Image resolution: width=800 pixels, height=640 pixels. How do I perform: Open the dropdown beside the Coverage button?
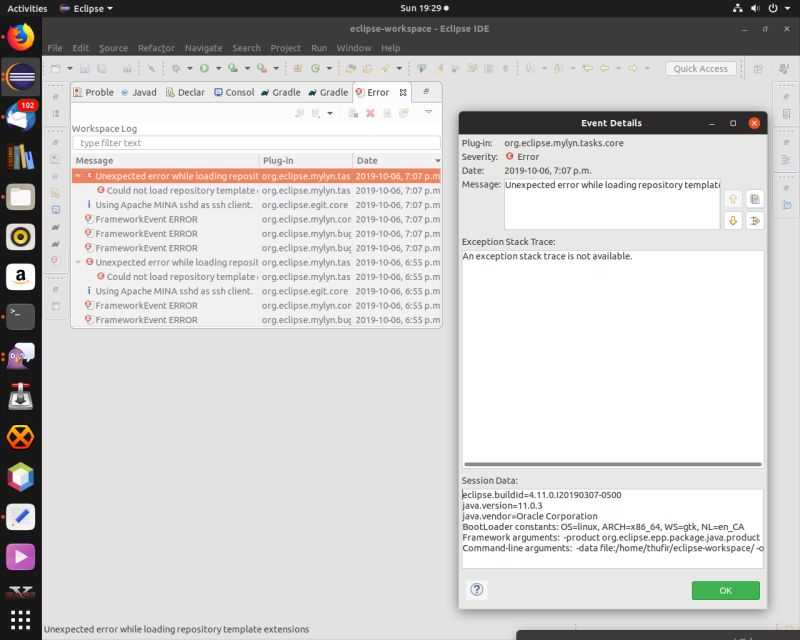pos(247,68)
